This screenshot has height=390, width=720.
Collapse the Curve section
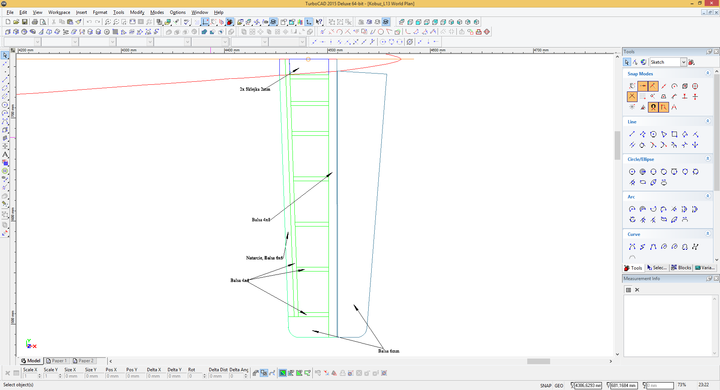point(708,234)
